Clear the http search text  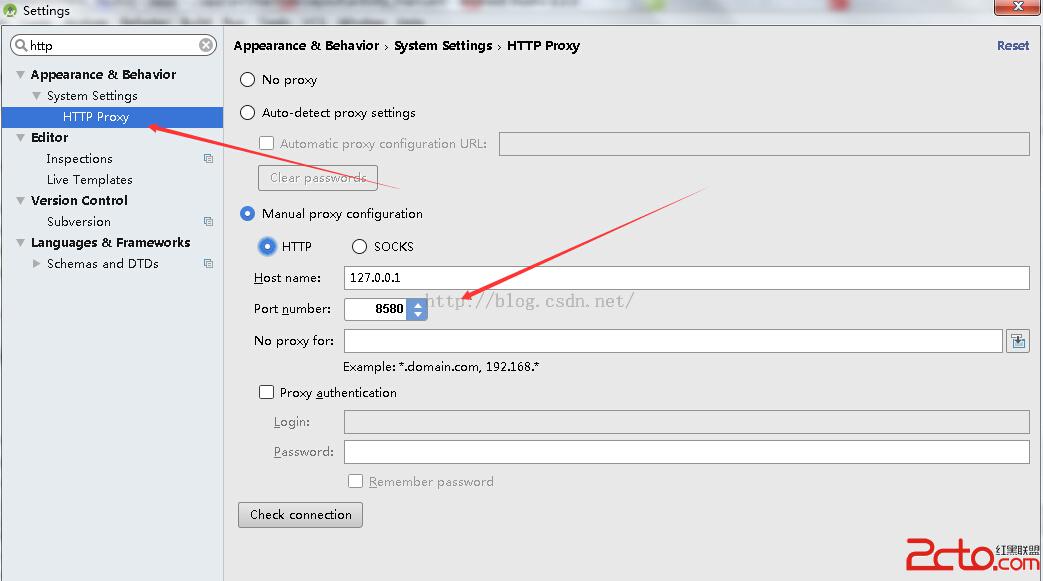coord(206,45)
